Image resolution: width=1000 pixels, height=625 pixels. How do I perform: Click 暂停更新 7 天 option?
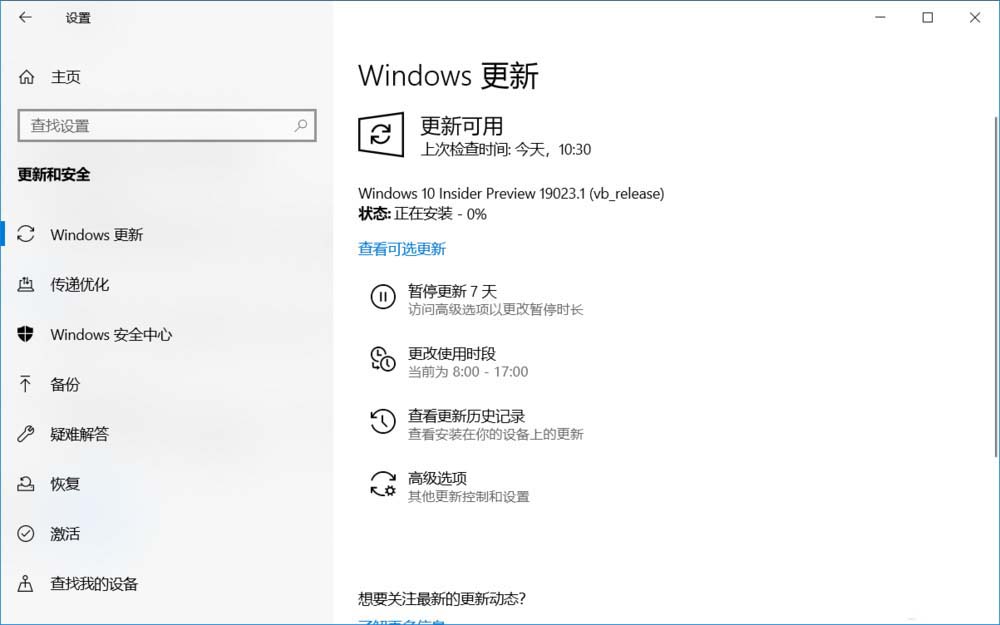(x=452, y=291)
